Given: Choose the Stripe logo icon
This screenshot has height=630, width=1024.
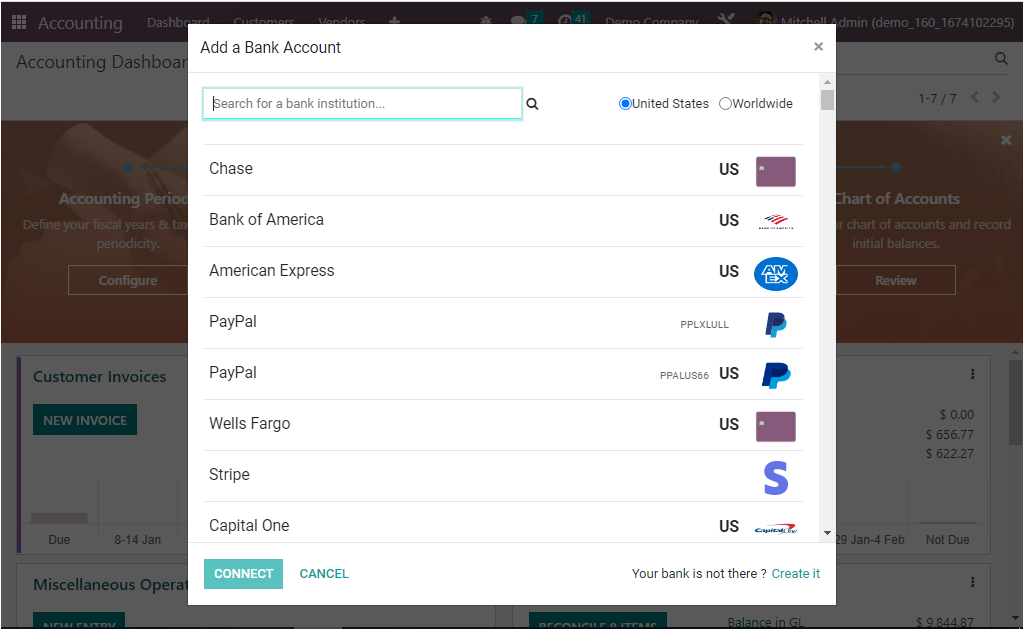Looking at the screenshot, I should (776, 478).
